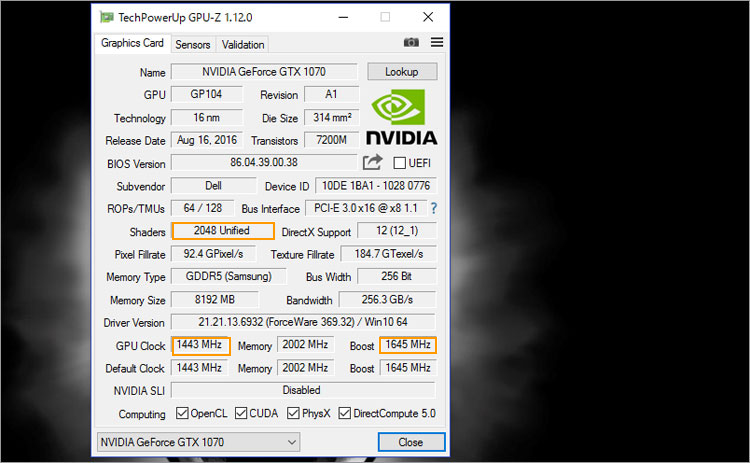Click the GPU Clock row Boost 1645 MHz
The width and height of the screenshot is (750, 463).
408,344
